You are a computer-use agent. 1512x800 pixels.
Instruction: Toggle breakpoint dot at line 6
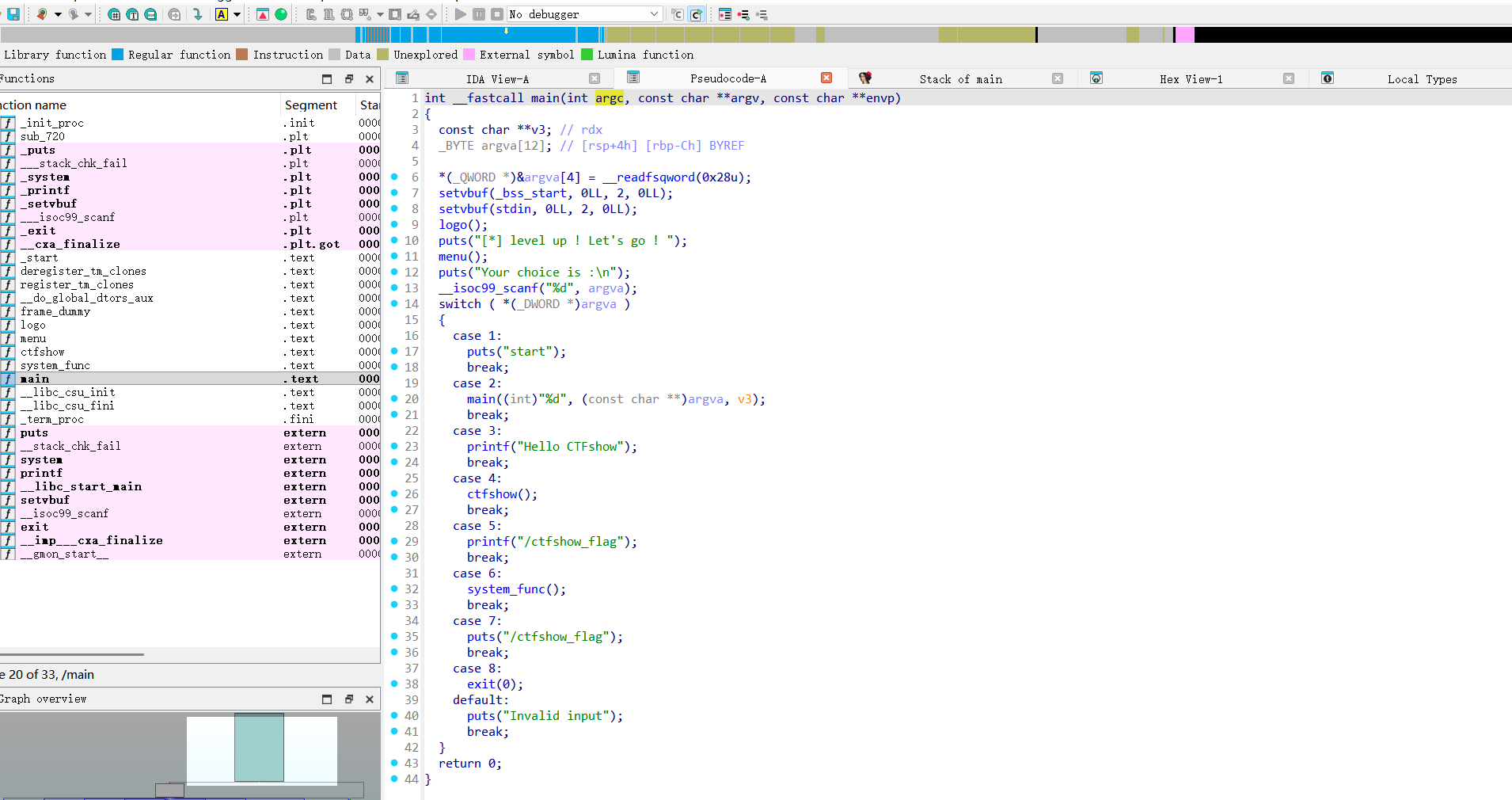coord(394,177)
